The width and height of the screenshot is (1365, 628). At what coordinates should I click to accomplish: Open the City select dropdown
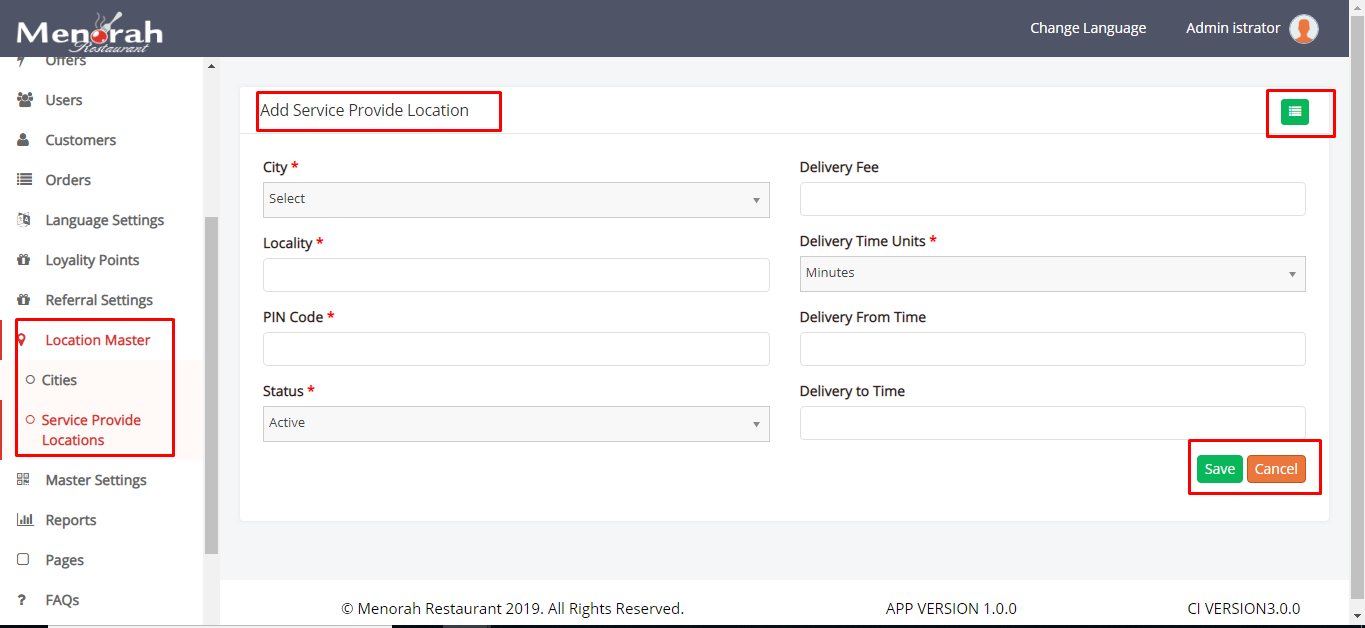(x=515, y=199)
